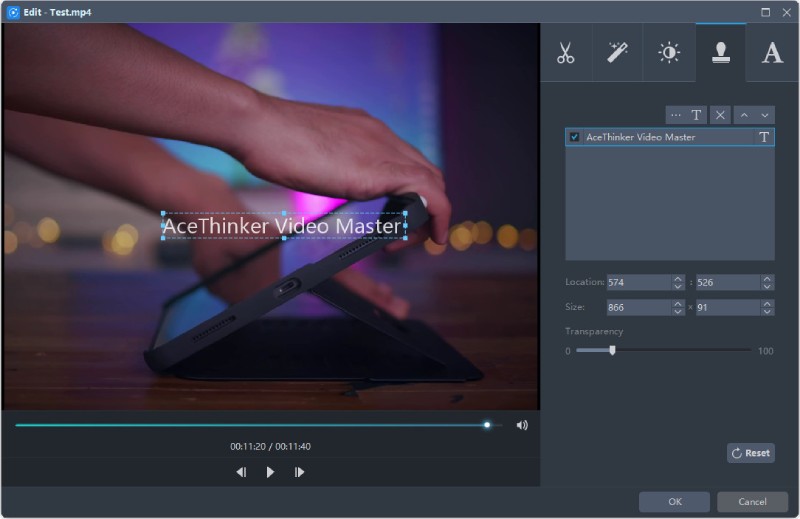Maximize the Edit window

point(765,12)
